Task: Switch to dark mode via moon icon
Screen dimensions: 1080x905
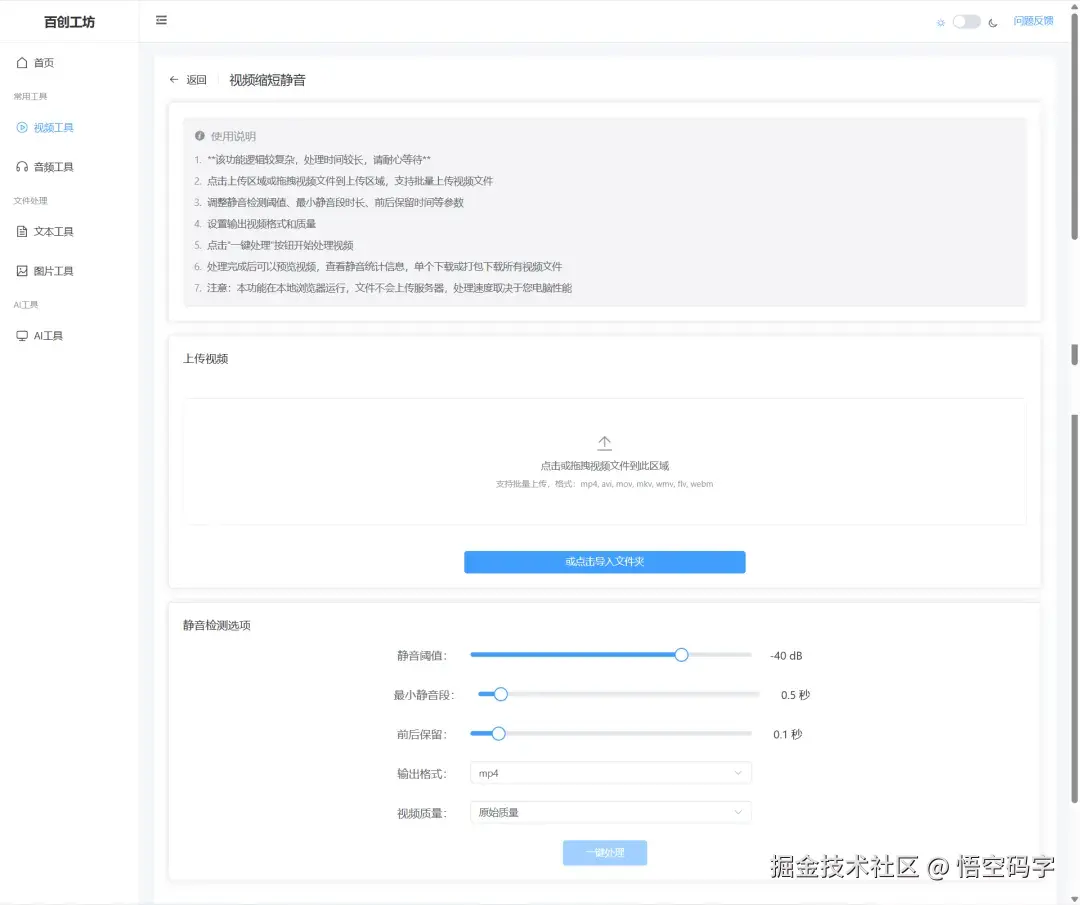Action: tap(991, 21)
